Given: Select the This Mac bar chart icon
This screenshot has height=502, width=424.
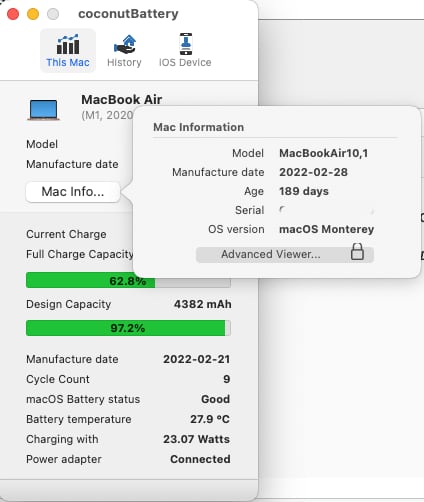Looking at the screenshot, I should click(68, 44).
